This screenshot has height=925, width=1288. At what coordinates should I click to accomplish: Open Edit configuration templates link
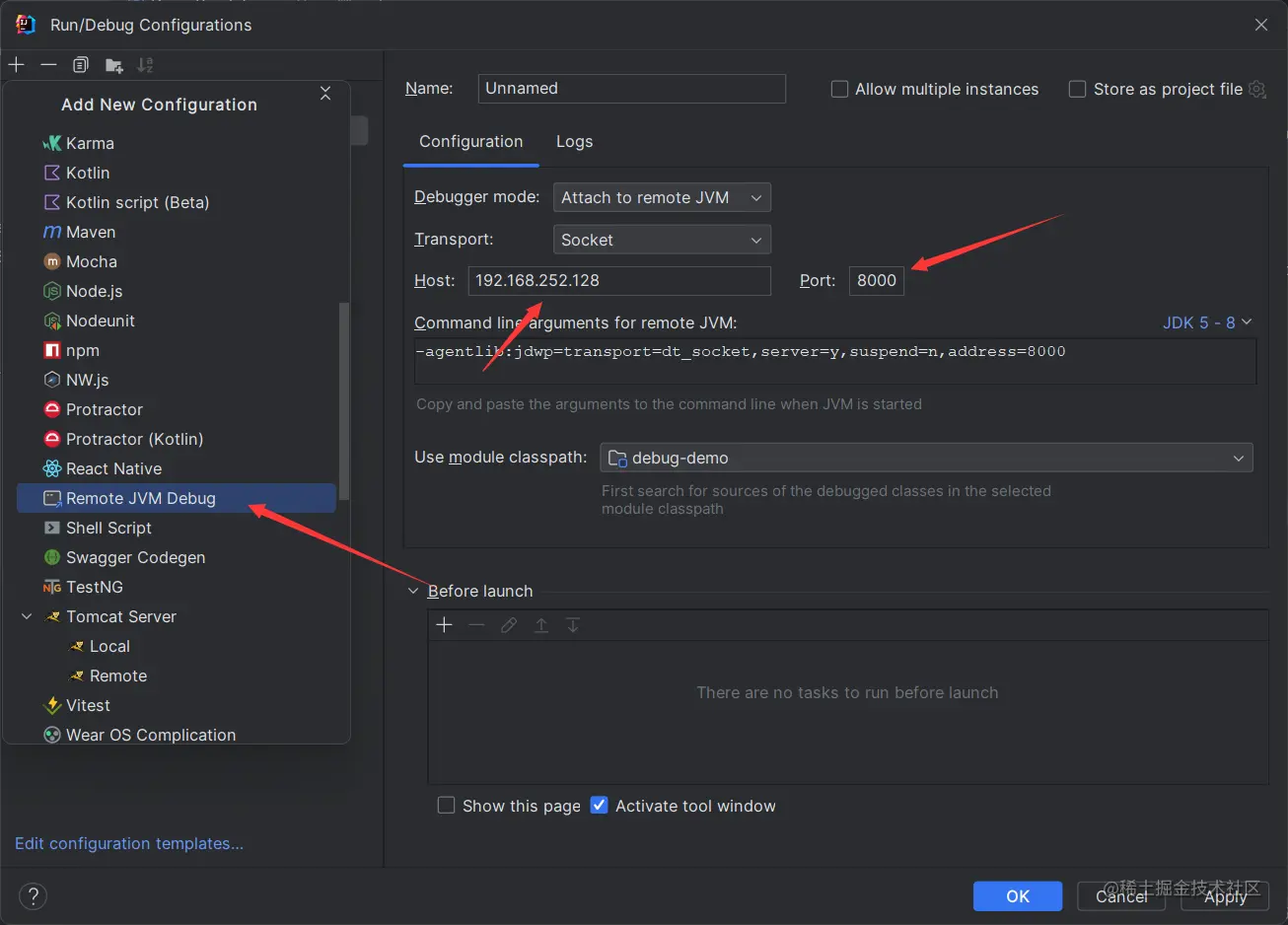(x=129, y=843)
